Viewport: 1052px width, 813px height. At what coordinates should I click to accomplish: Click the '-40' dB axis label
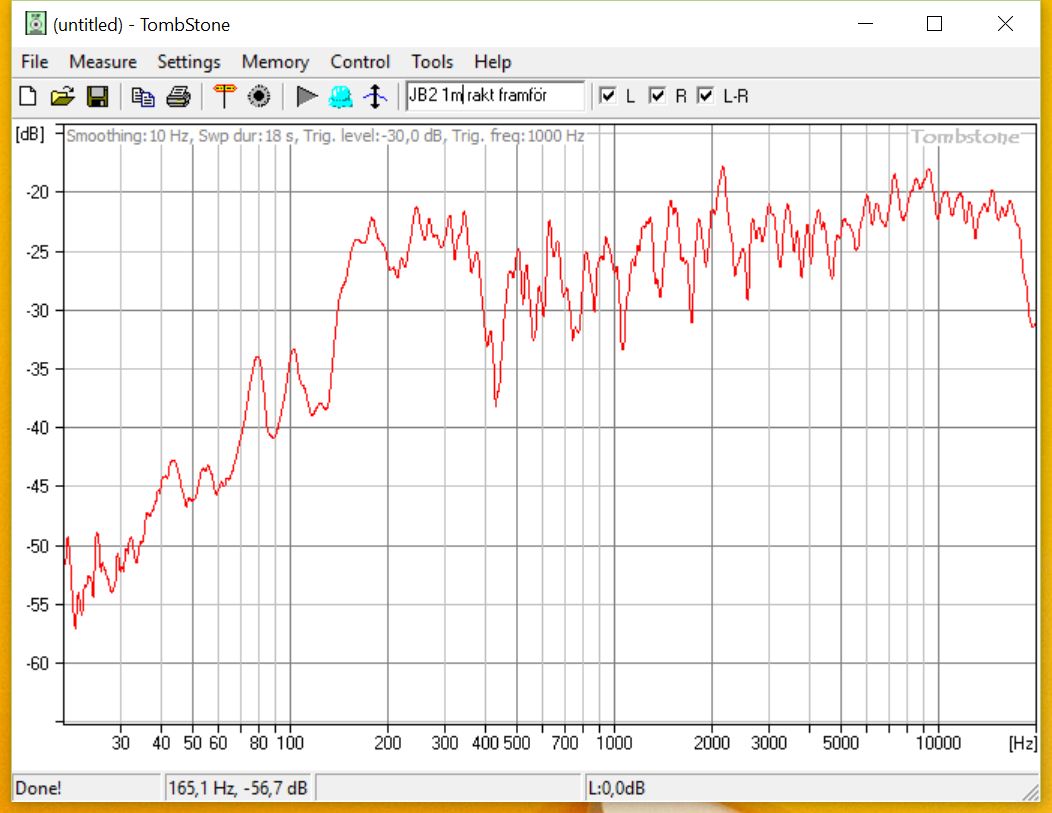click(x=38, y=427)
